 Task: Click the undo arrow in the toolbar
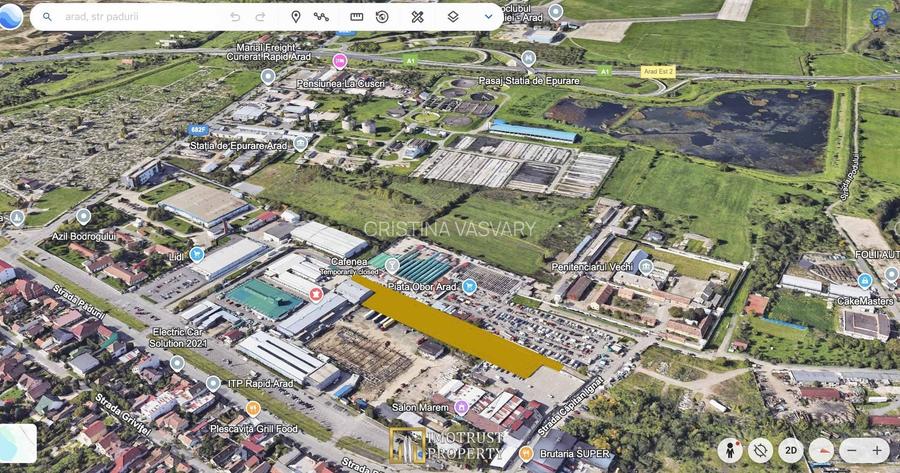point(235,17)
